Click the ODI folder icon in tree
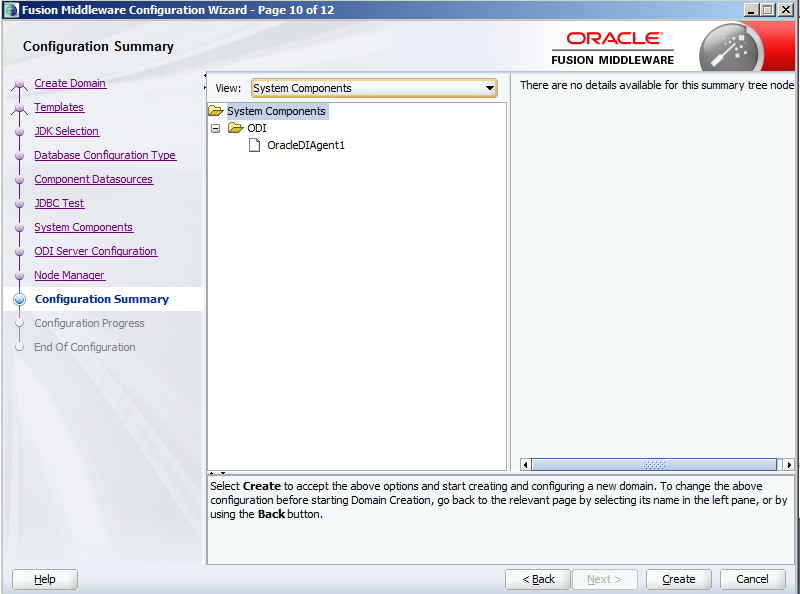This screenshot has width=800, height=594. [235, 128]
